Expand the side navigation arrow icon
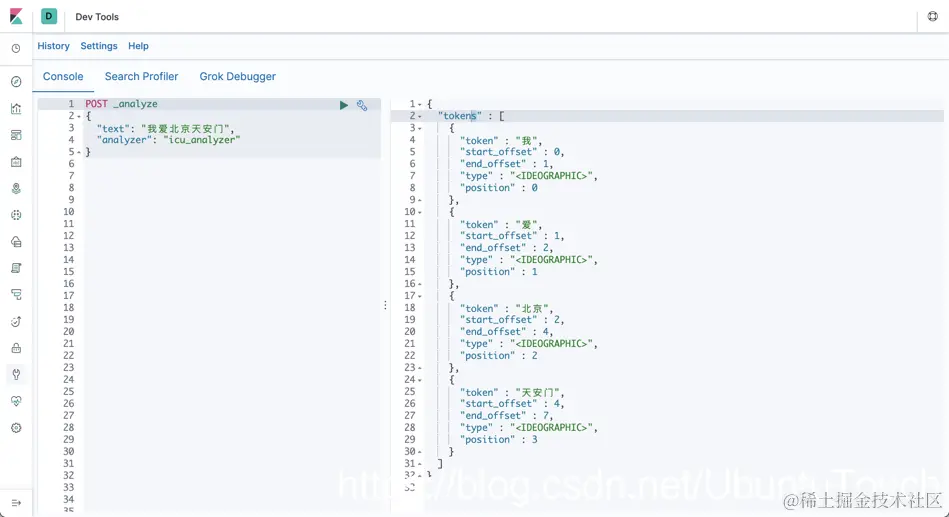949x517 pixels. pos(16,503)
